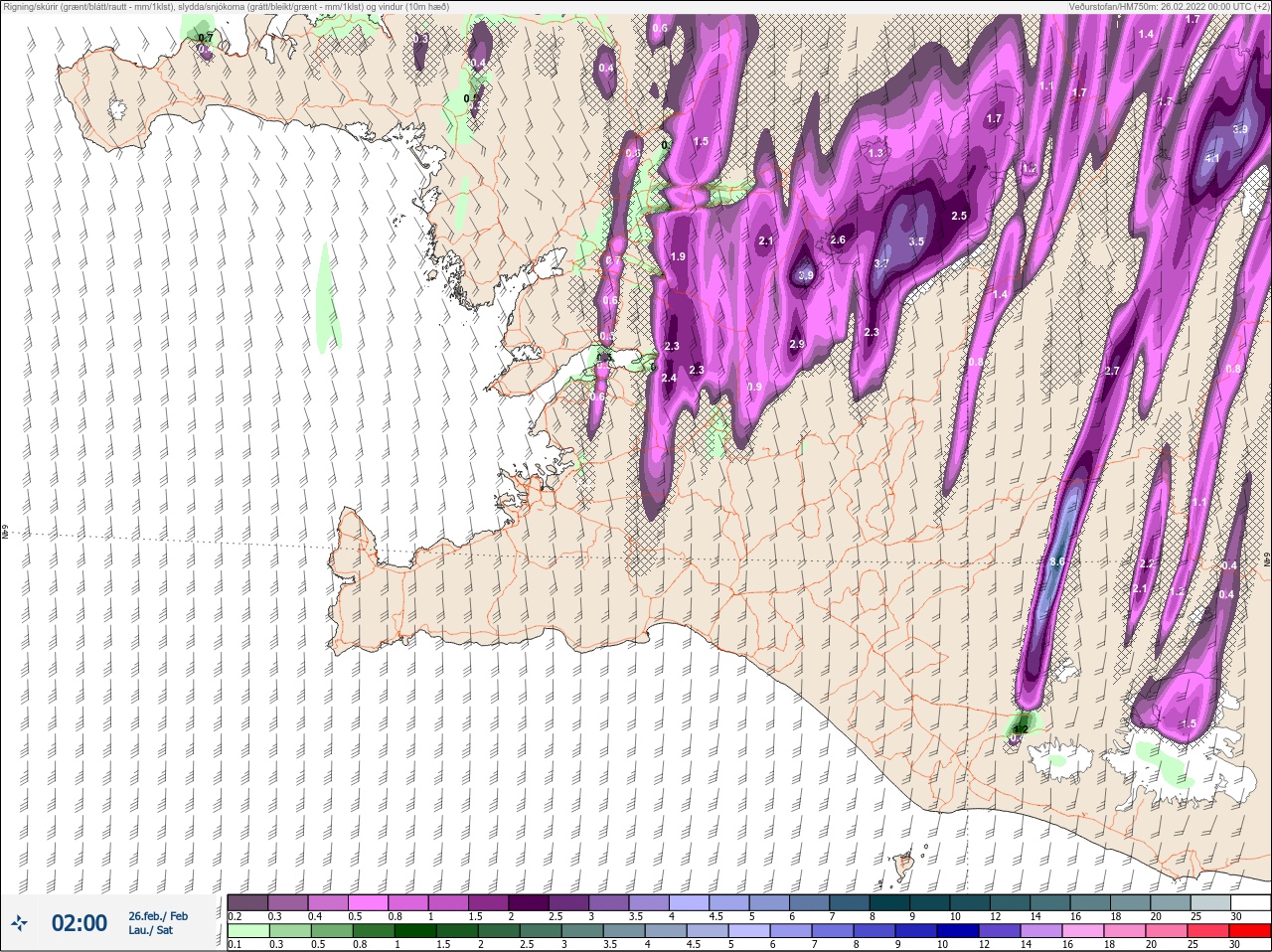Click the 8.6 precipitation value on the map
This screenshot has width=1272, height=952.
pos(1056,561)
